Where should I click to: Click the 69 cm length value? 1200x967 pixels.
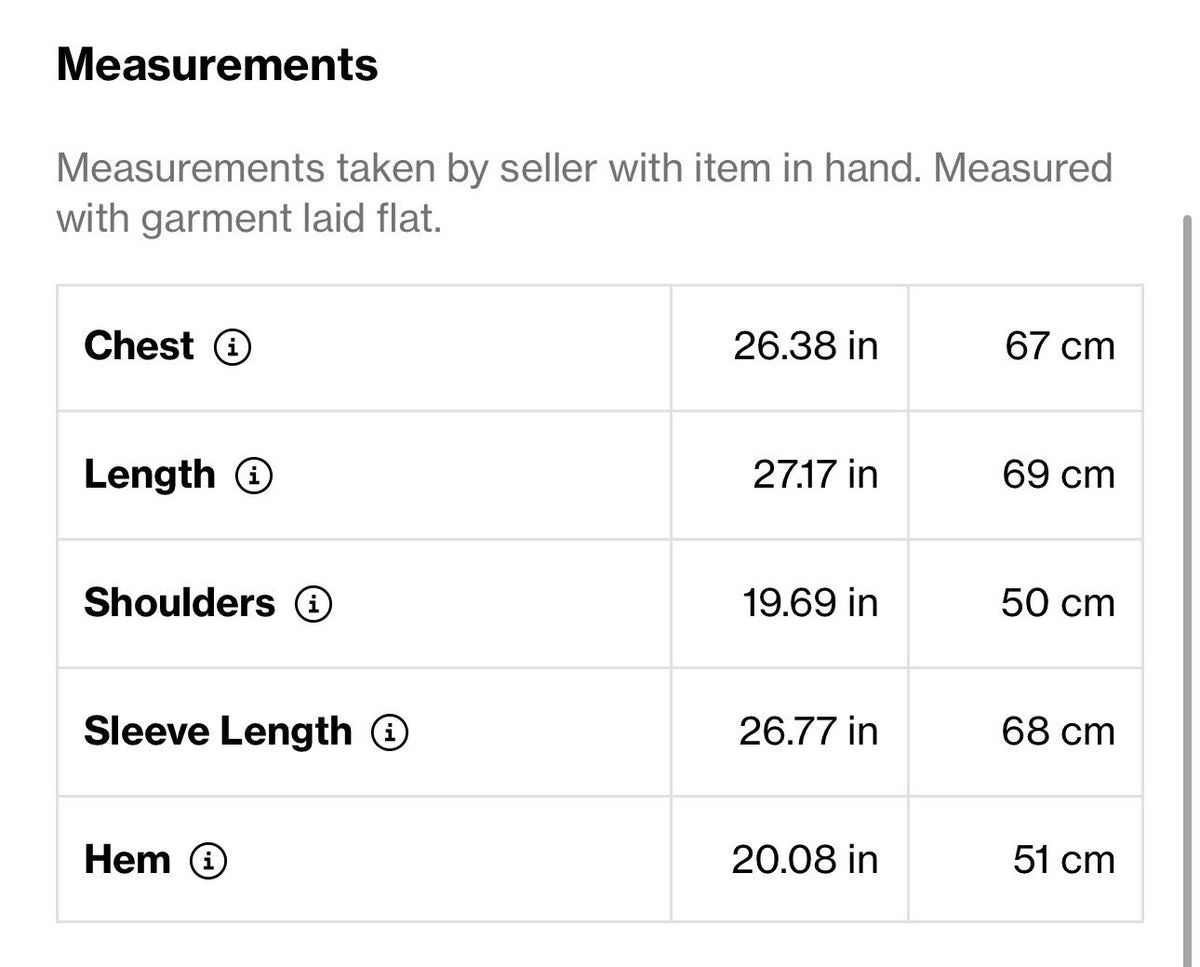pos(1059,475)
